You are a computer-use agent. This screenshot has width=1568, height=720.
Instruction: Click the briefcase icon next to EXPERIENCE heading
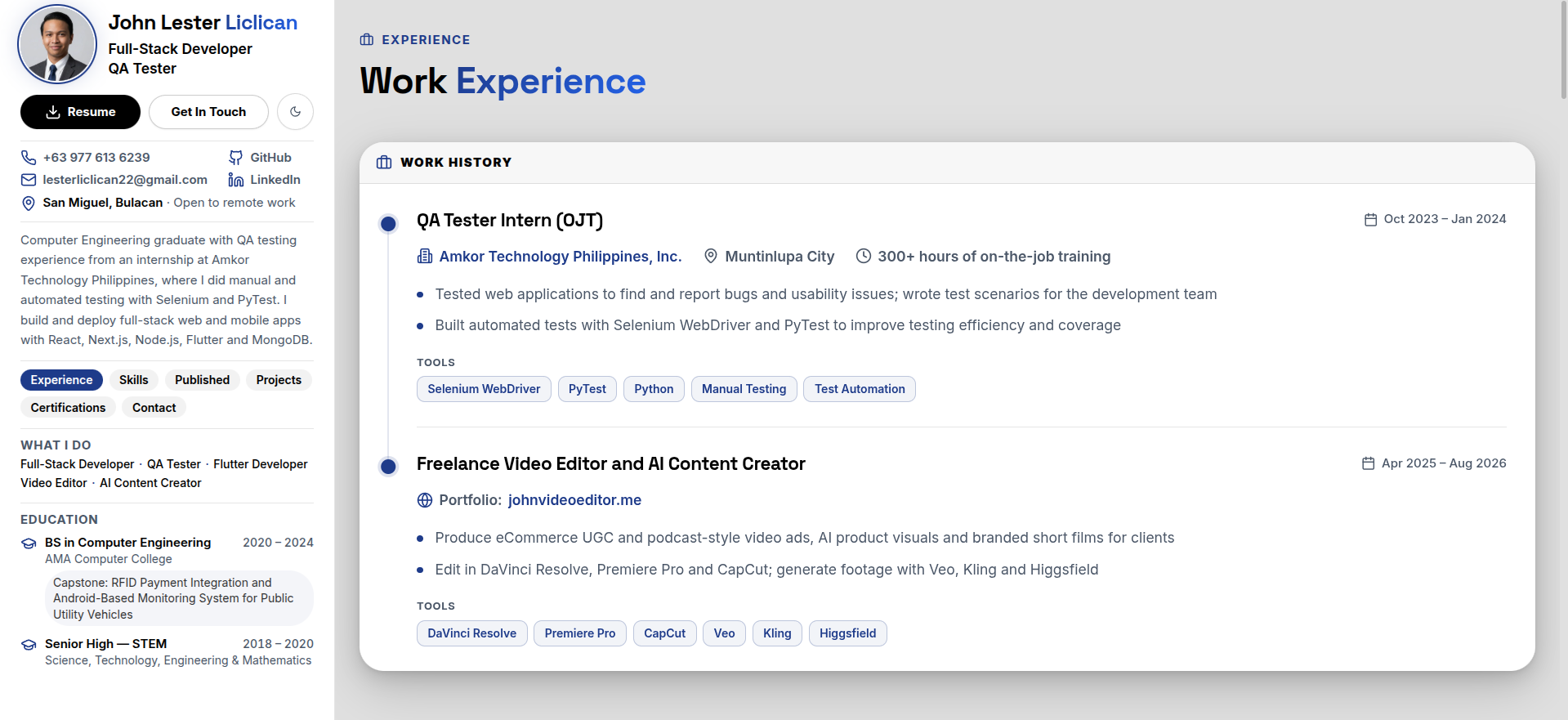pos(367,40)
